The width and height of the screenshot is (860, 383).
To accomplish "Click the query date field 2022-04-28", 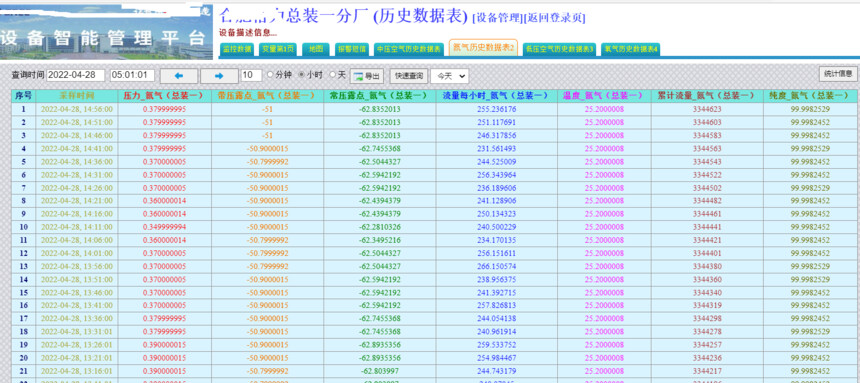I will coord(76,75).
